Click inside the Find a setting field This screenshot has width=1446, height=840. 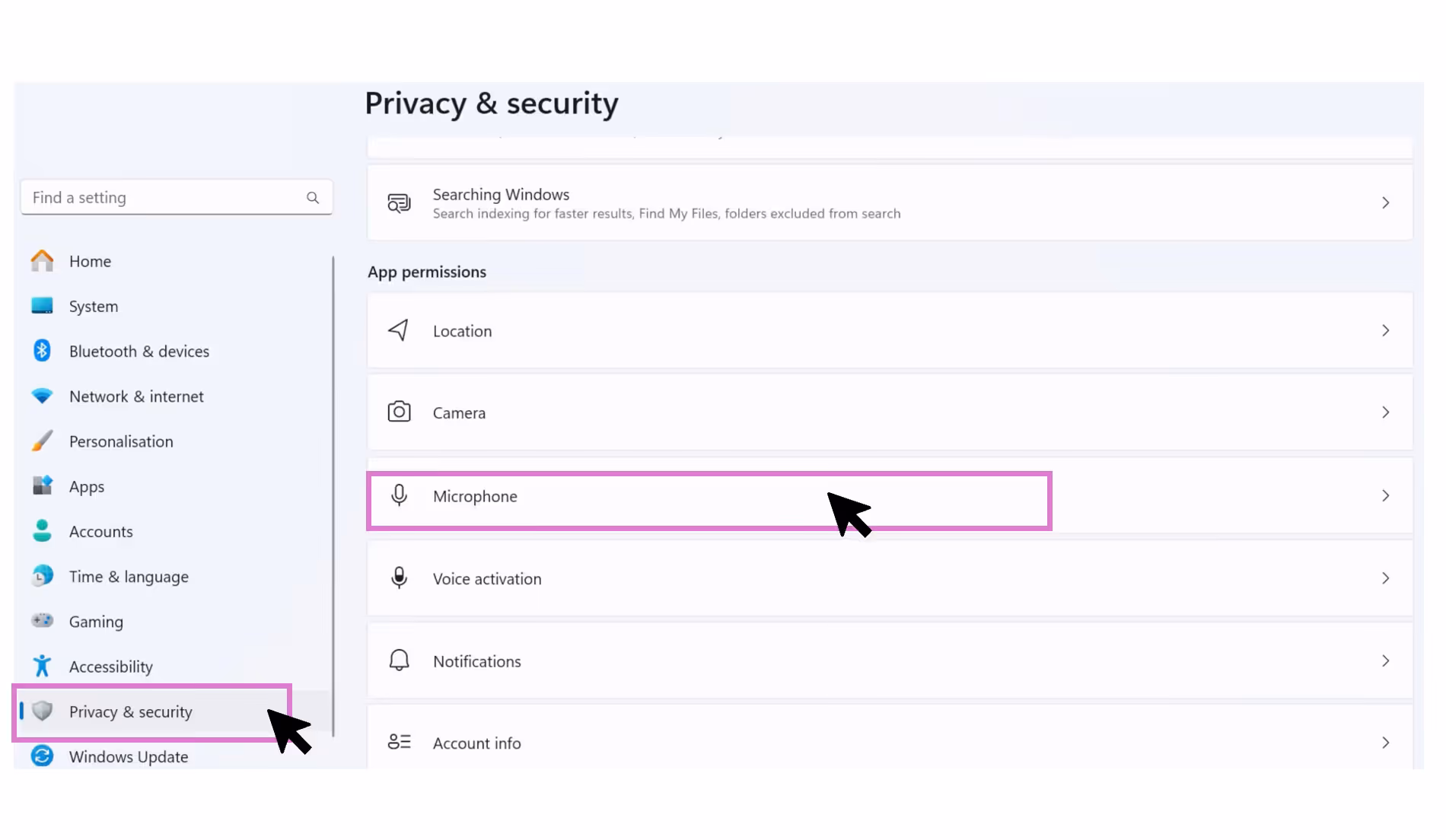152,197
